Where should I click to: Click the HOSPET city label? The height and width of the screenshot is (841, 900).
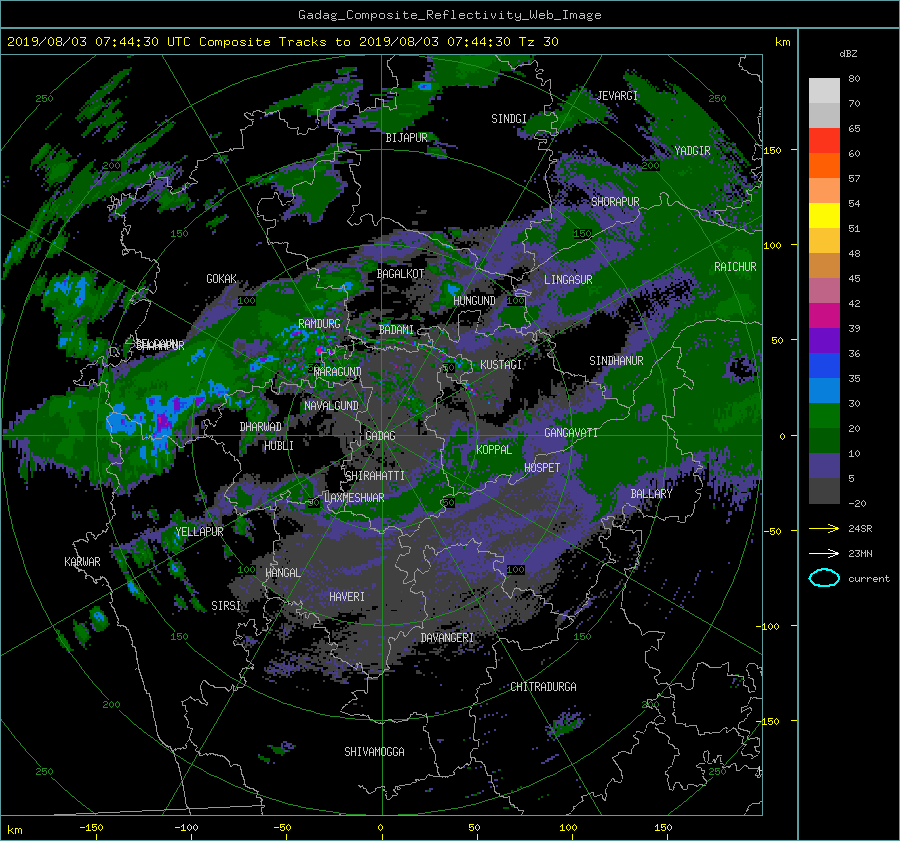click(x=542, y=468)
